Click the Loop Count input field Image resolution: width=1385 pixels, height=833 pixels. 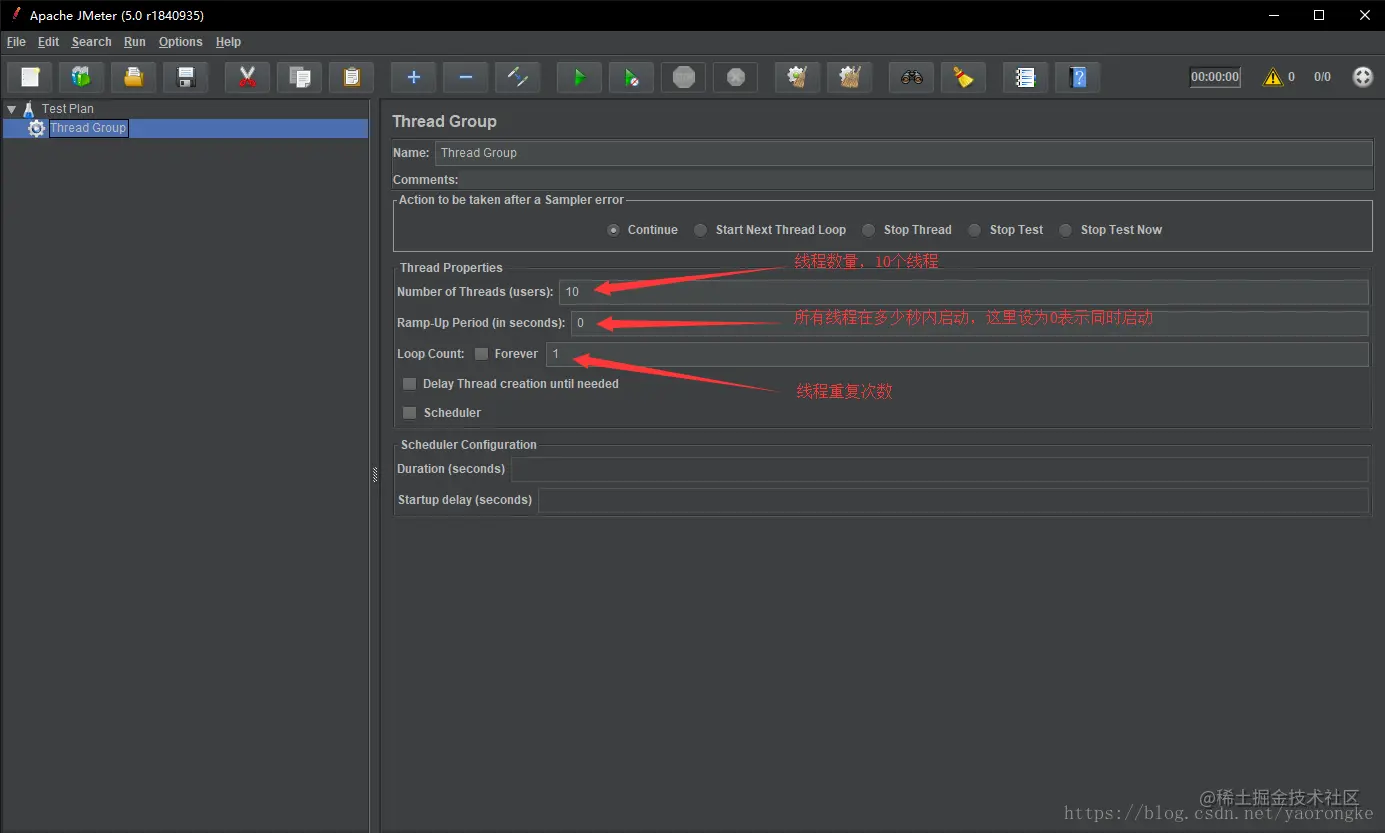[x=958, y=354]
